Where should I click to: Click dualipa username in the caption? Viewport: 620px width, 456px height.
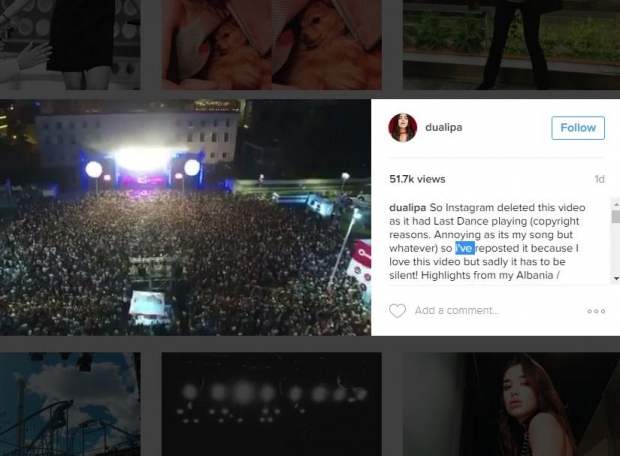408,208
